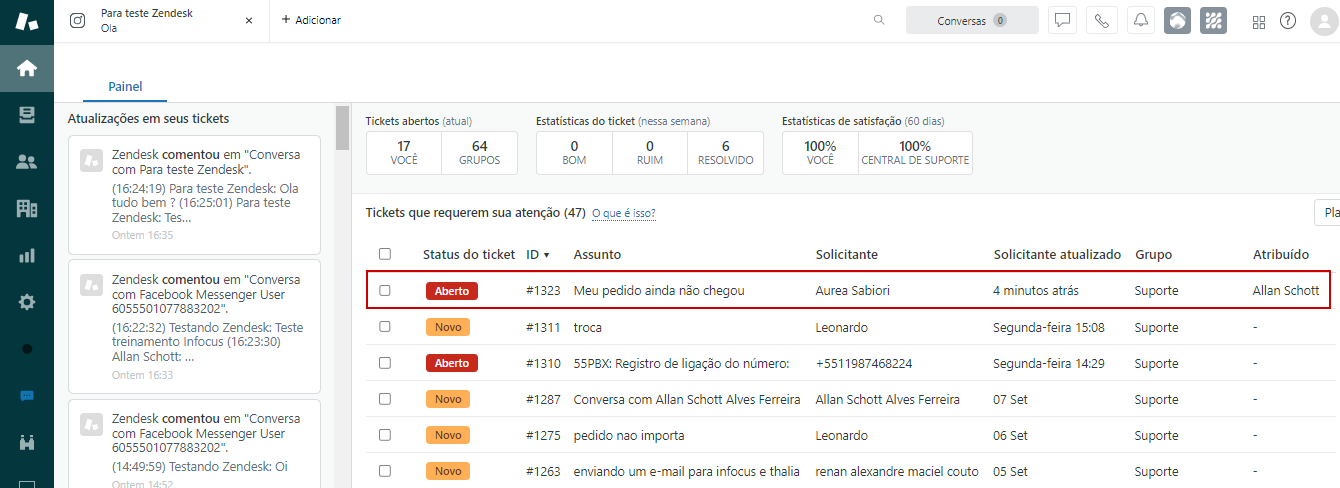Select the checkbox for ticket #1311
Viewport: 1340px width, 488px height.
tap(385, 328)
